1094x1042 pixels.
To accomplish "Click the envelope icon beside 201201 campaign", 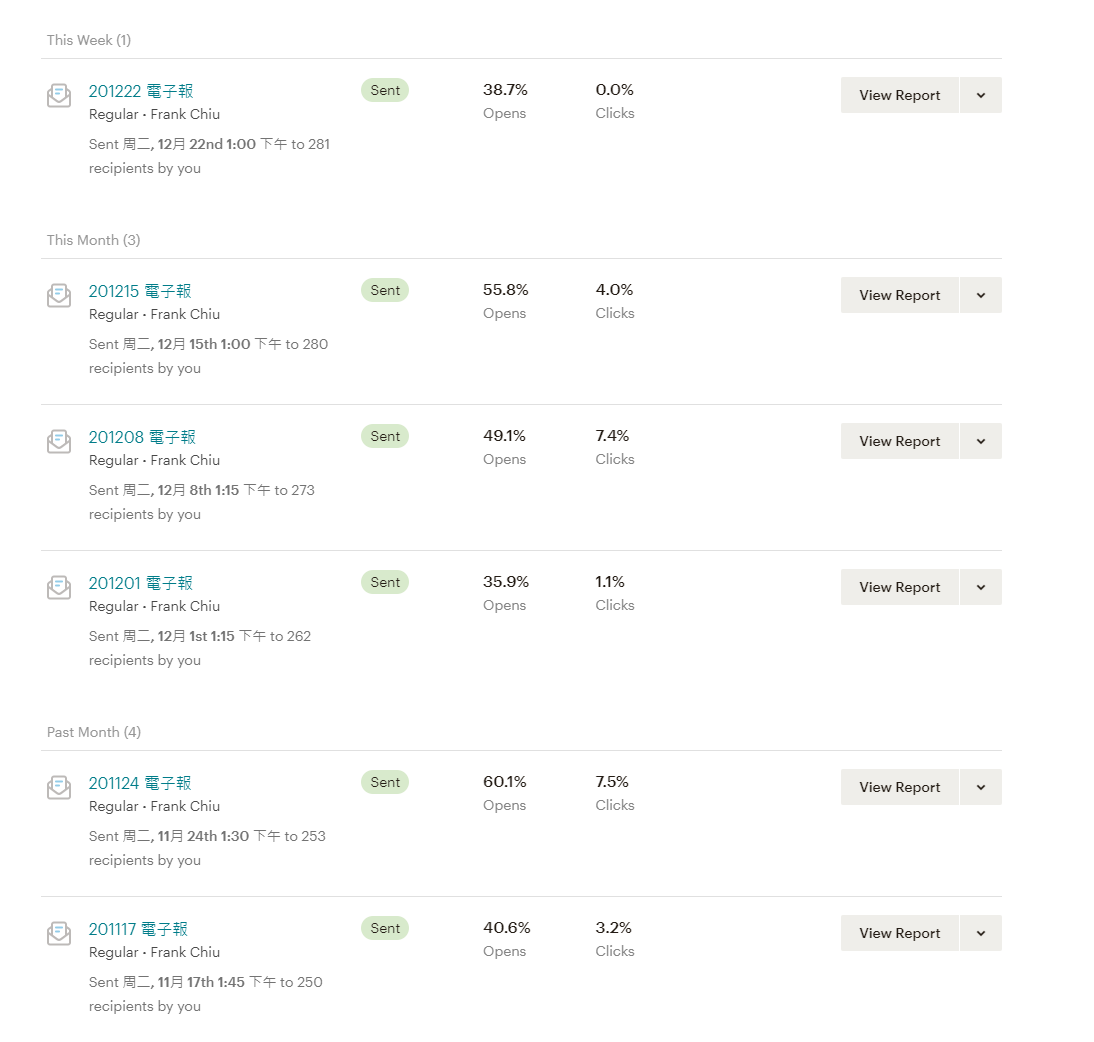I will tap(59, 587).
